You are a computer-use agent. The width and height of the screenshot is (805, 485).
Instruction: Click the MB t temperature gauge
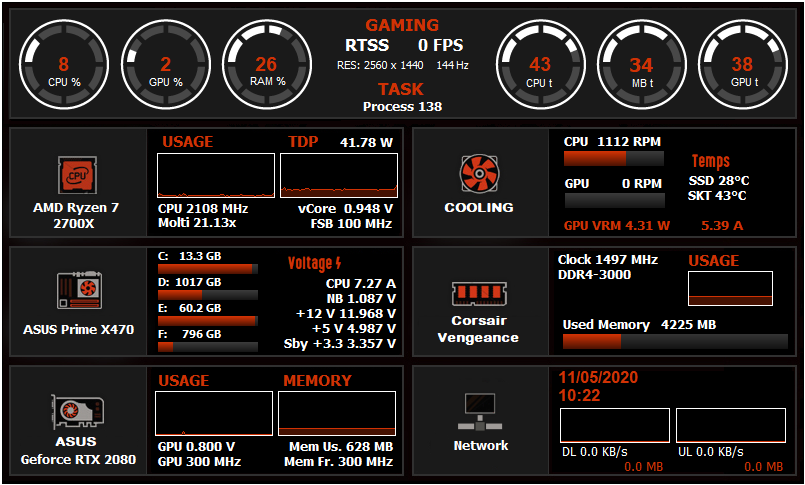[642, 65]
